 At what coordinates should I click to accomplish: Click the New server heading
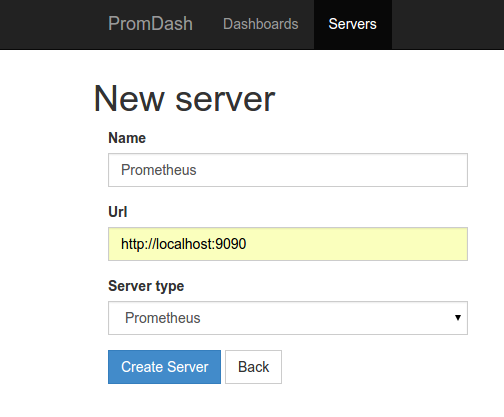184,99
